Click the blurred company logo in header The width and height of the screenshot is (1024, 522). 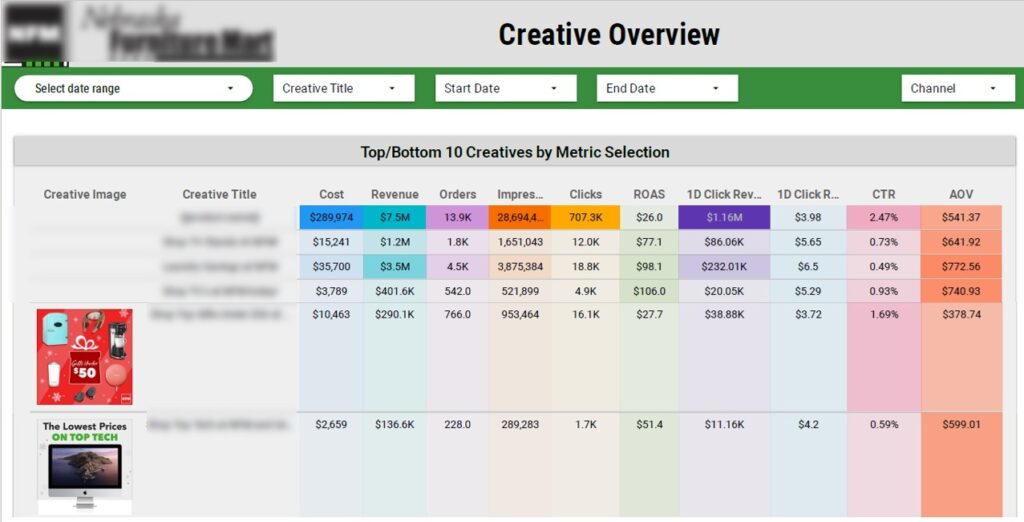[x=139, y=34]
